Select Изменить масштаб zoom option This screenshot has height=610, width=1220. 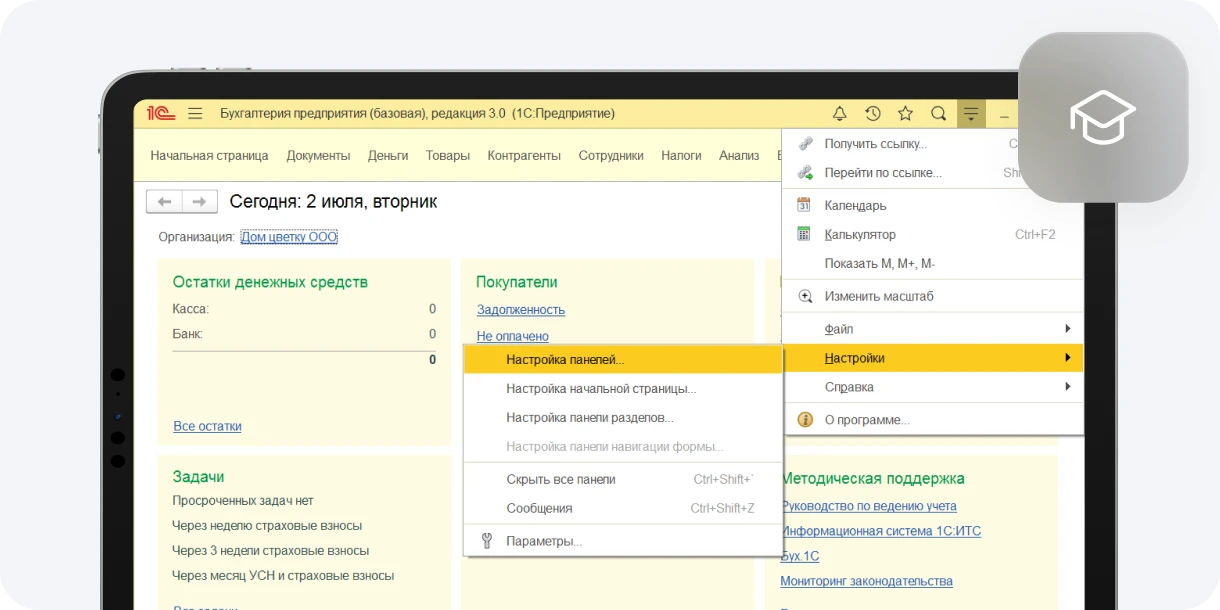click(878, 297)
